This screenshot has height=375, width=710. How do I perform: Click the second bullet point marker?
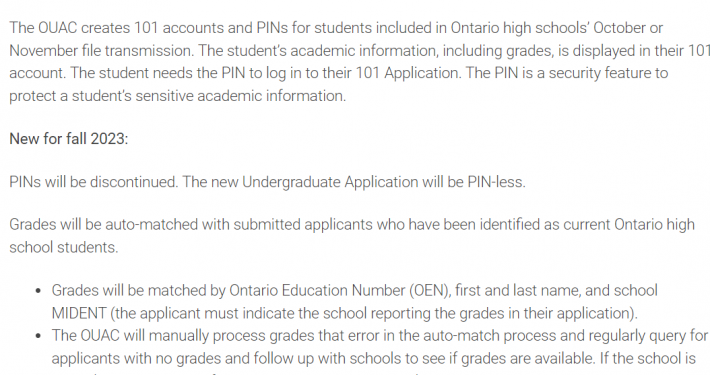click(x=38, y=336)
